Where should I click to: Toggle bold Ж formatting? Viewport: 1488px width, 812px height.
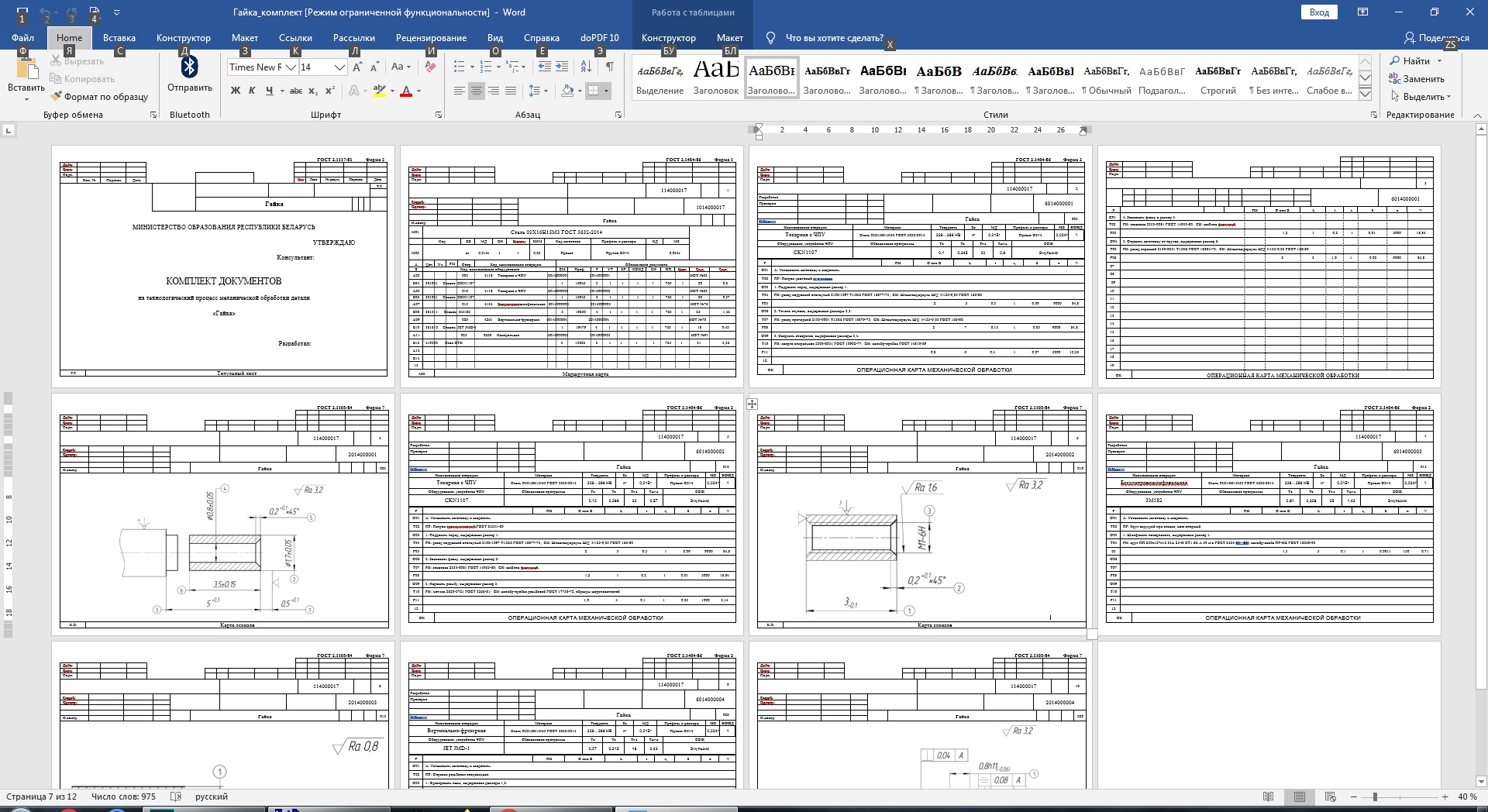pyautogui.click(x=236, y=91)
